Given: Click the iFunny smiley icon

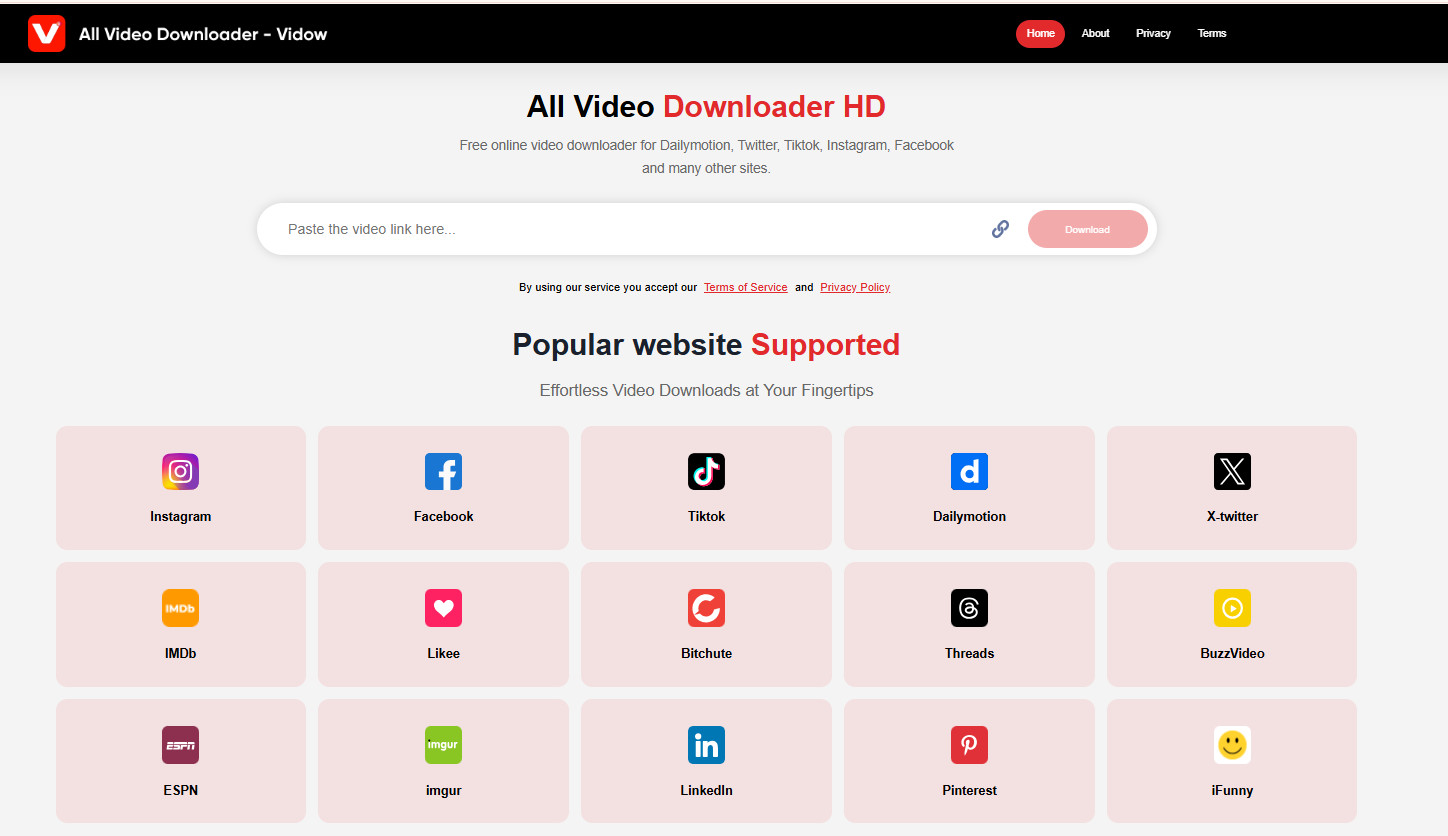Looking at the screenshot, I should click(1232, 745).
